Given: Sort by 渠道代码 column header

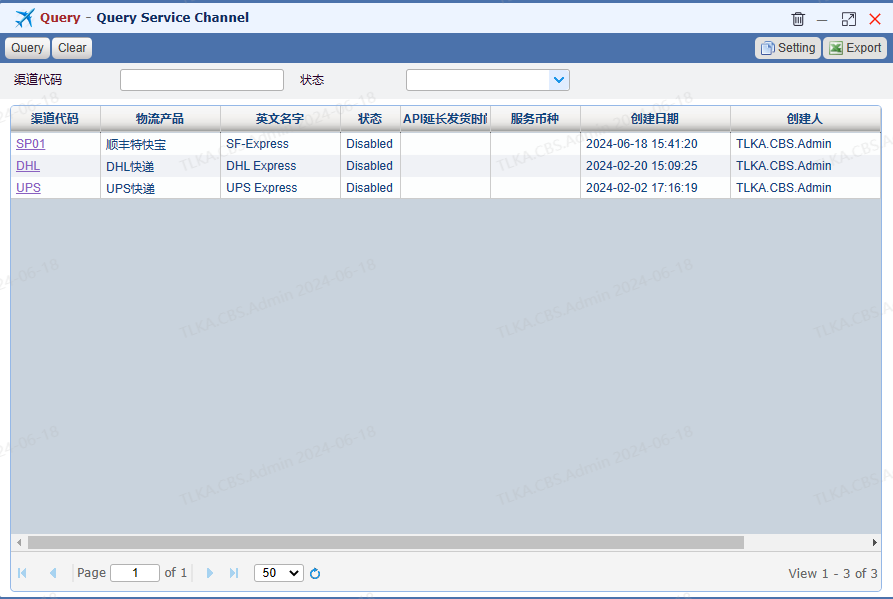Looking at the screenshot, I should (55, 118).
